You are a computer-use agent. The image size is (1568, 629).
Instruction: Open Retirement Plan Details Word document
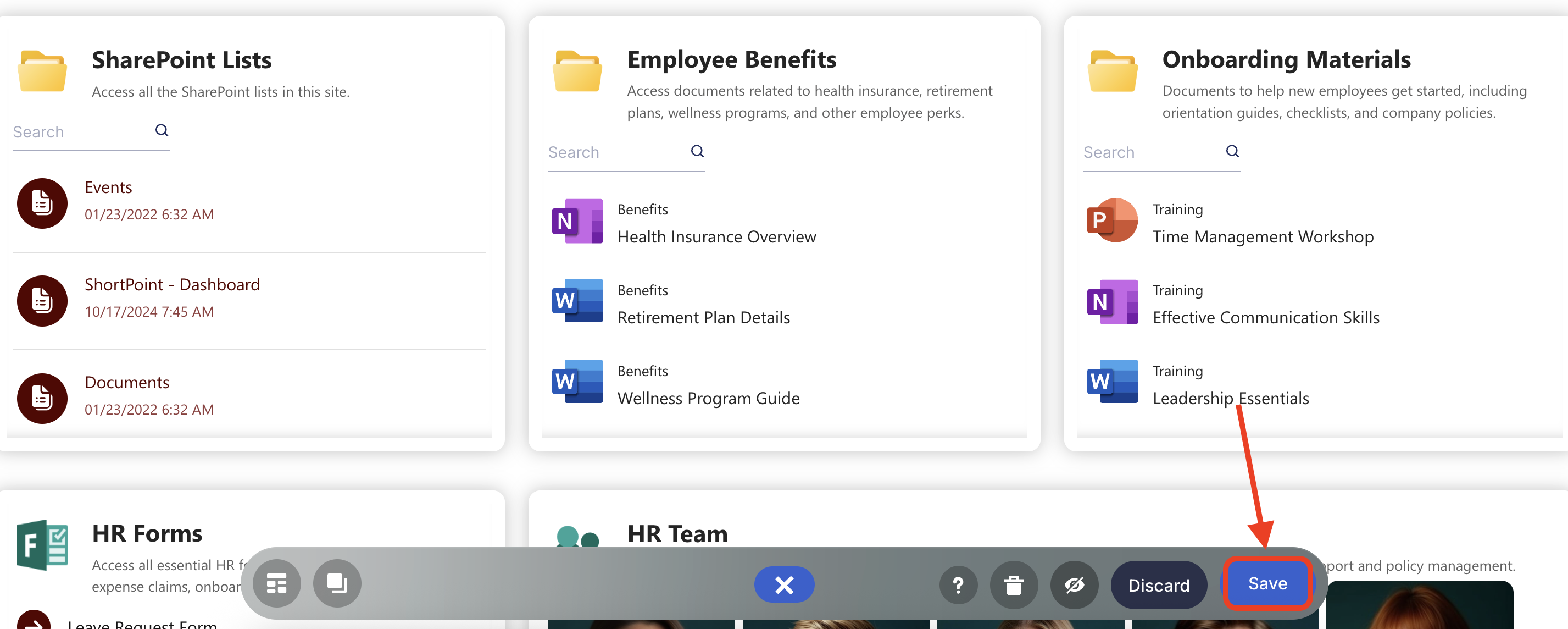[703, 317]
